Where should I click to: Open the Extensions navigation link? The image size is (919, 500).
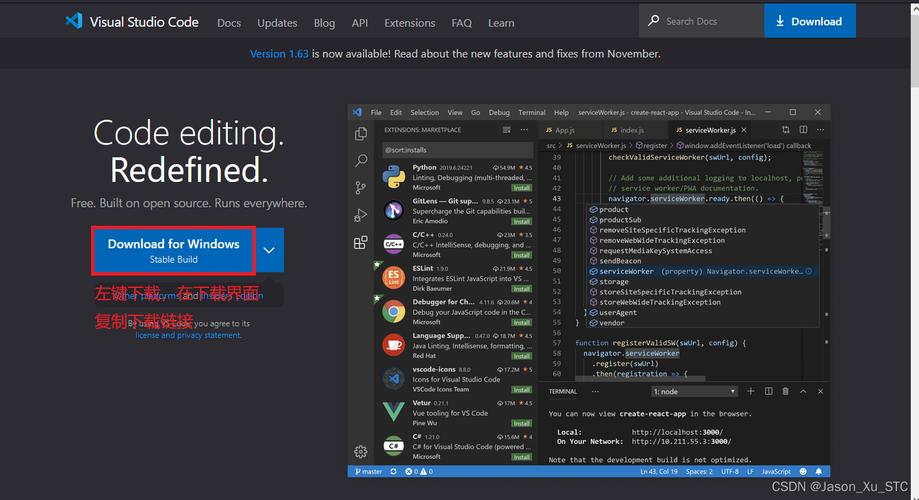point(409,23)
